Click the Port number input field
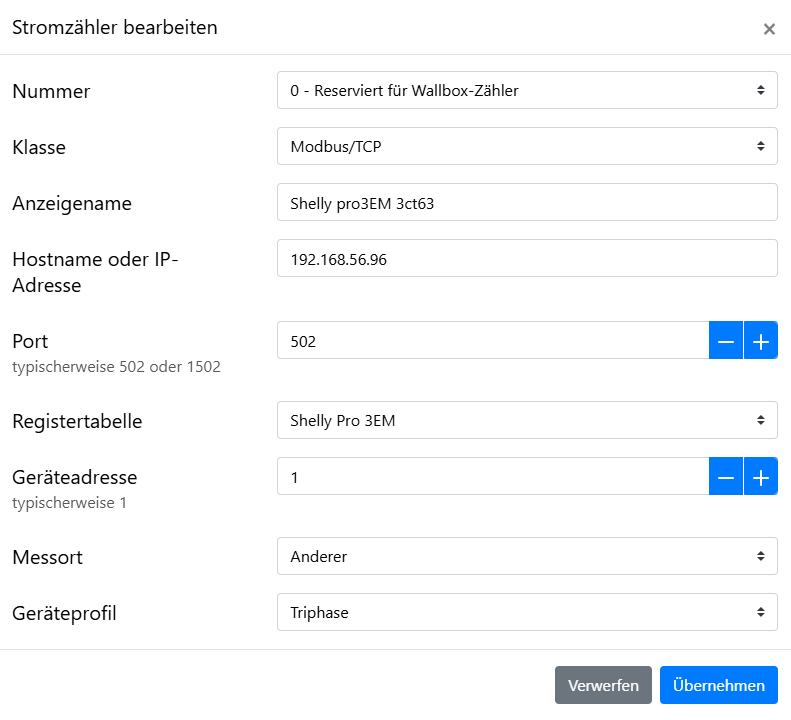This screenshot has width=791, height=720. [x=492, y=341]
